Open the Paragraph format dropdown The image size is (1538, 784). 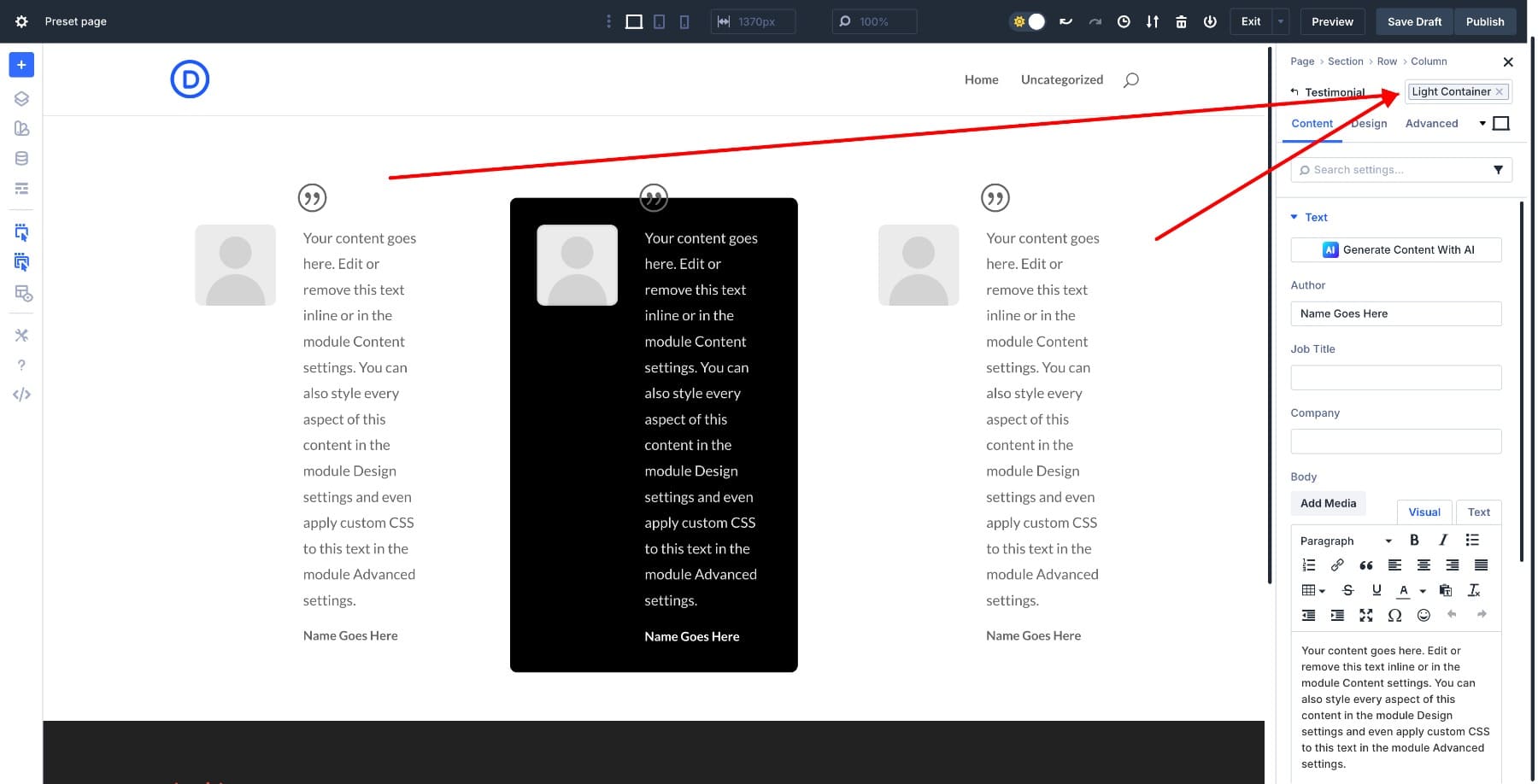click(1345, 541)
